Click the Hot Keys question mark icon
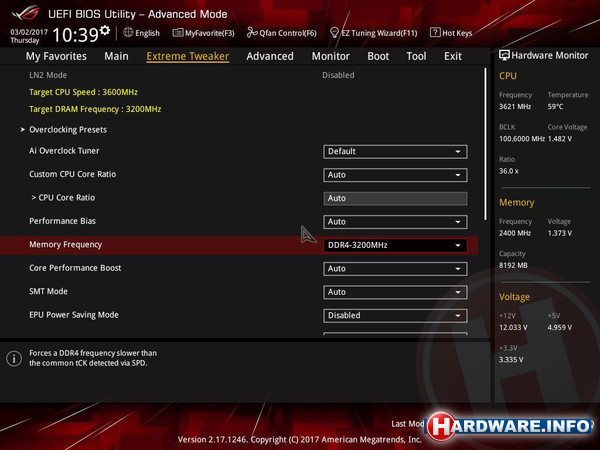 [435, 33]
